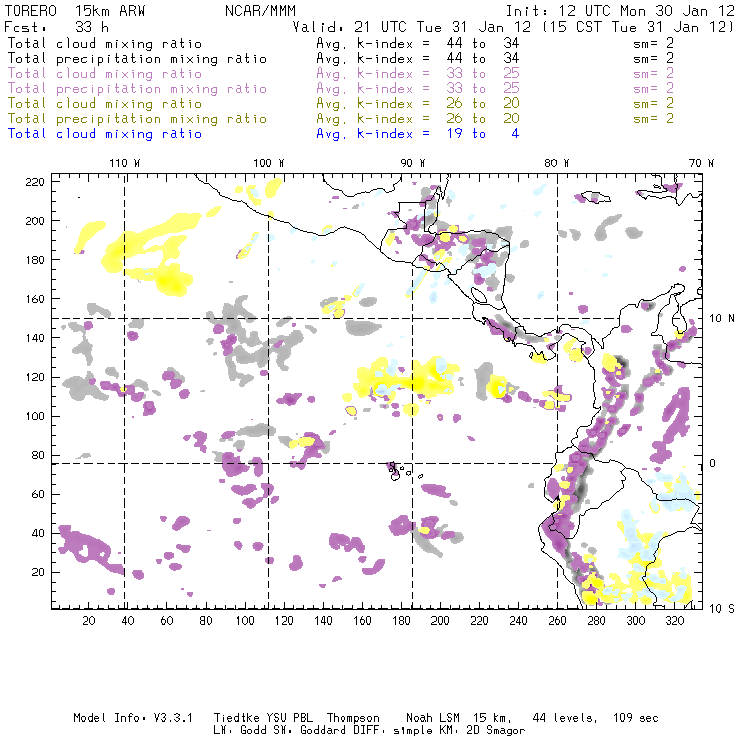This screenshot has height=740, width=740.
Task: Click the "100 W" longitude label
Action: [x=269, y=163]
